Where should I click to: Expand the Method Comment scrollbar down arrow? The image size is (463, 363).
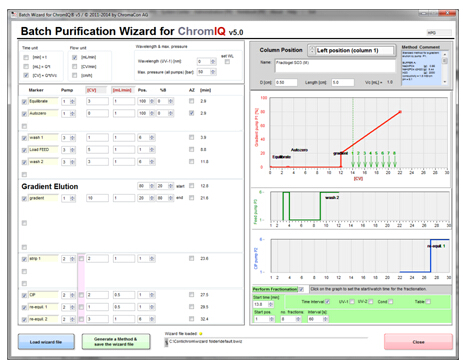pyautogui.click(x=445, y=82)
